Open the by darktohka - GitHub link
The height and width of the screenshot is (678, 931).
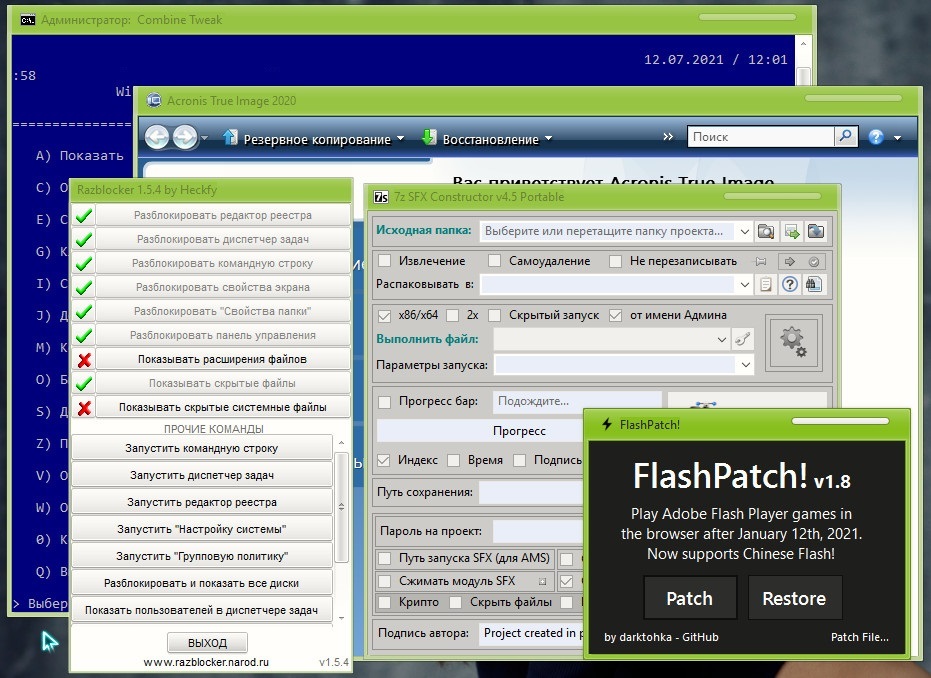(x=661, y=637)
